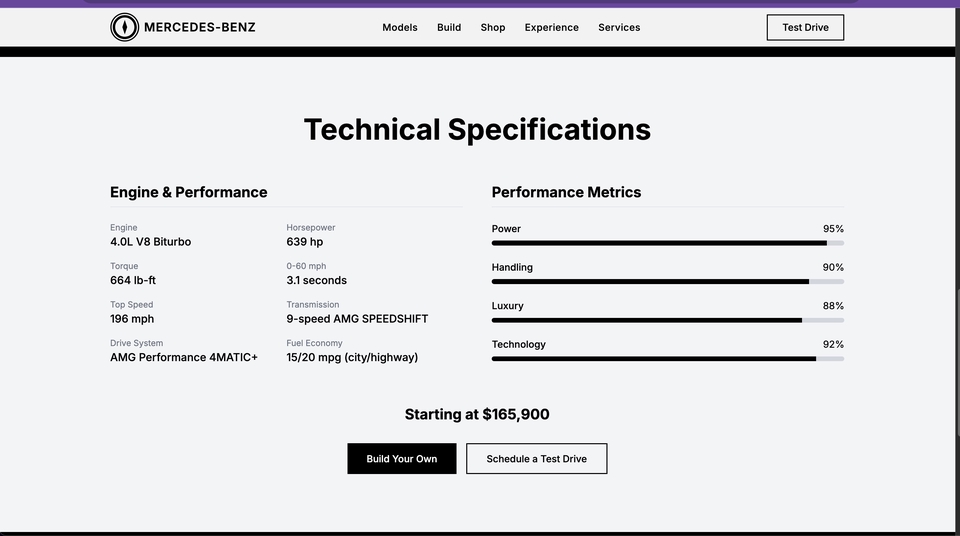Click the Luxury progress bar
960x536 pixels.
tap(667, 320)
